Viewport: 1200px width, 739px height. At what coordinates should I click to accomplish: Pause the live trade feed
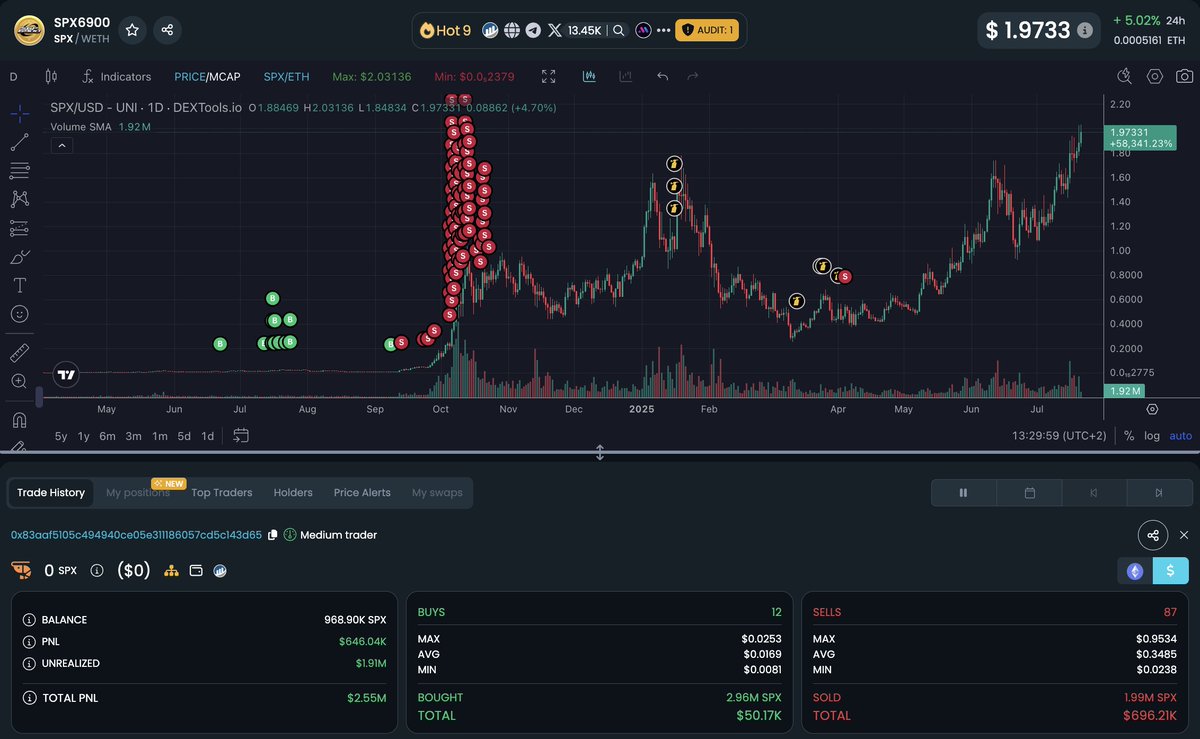964,493
